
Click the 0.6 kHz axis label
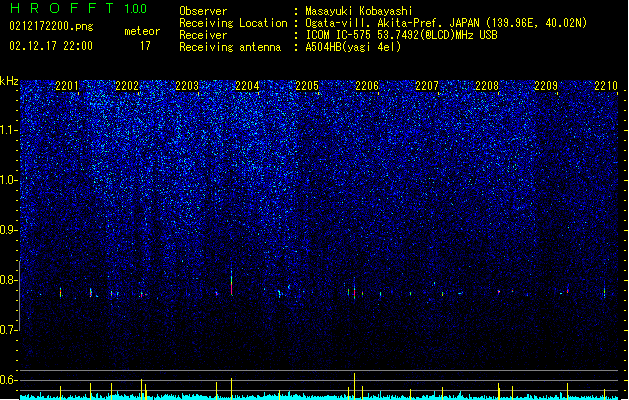pyautogui.click(x=9, y=380)
